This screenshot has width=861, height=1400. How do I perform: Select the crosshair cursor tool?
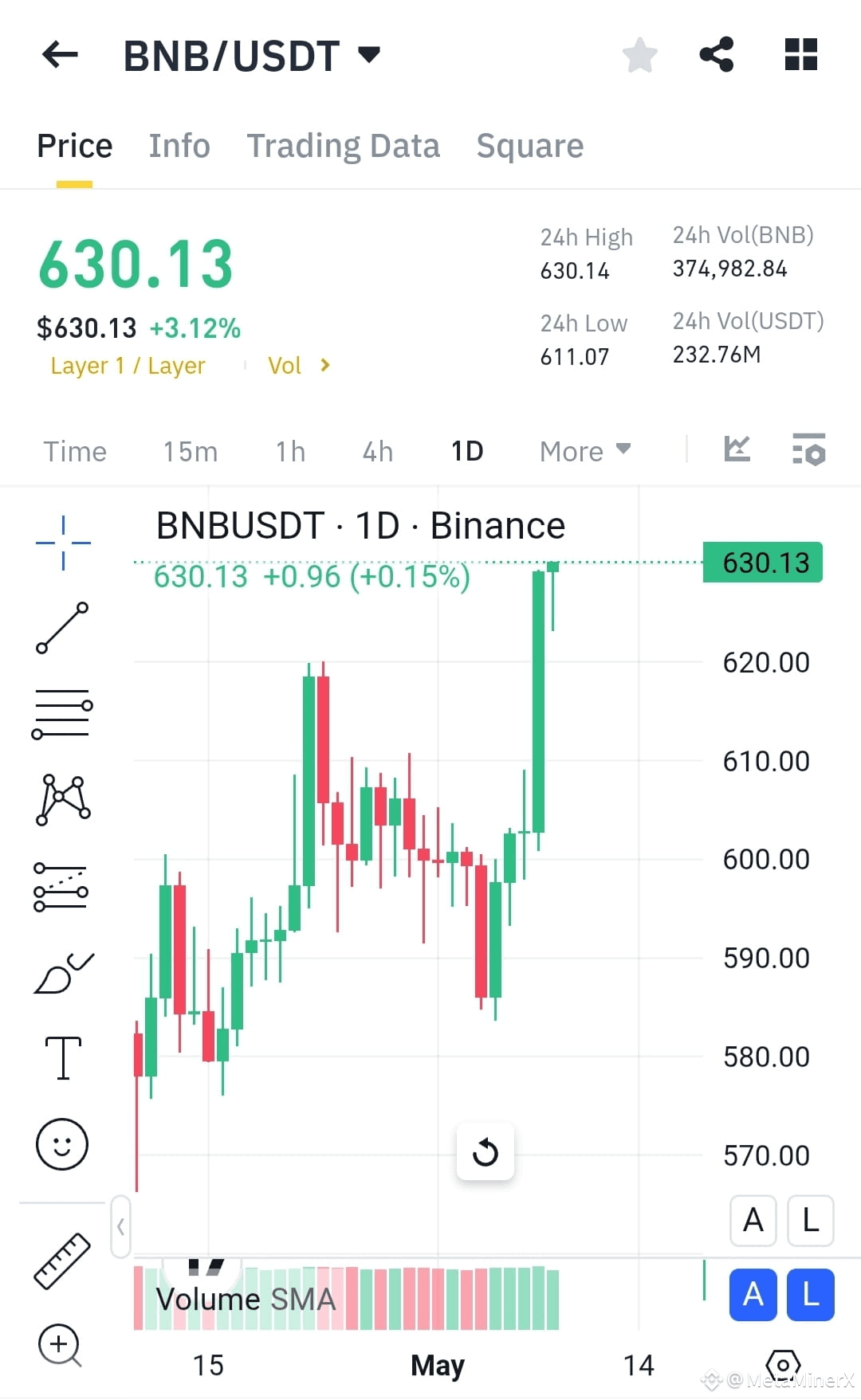(x=63, y=543)
